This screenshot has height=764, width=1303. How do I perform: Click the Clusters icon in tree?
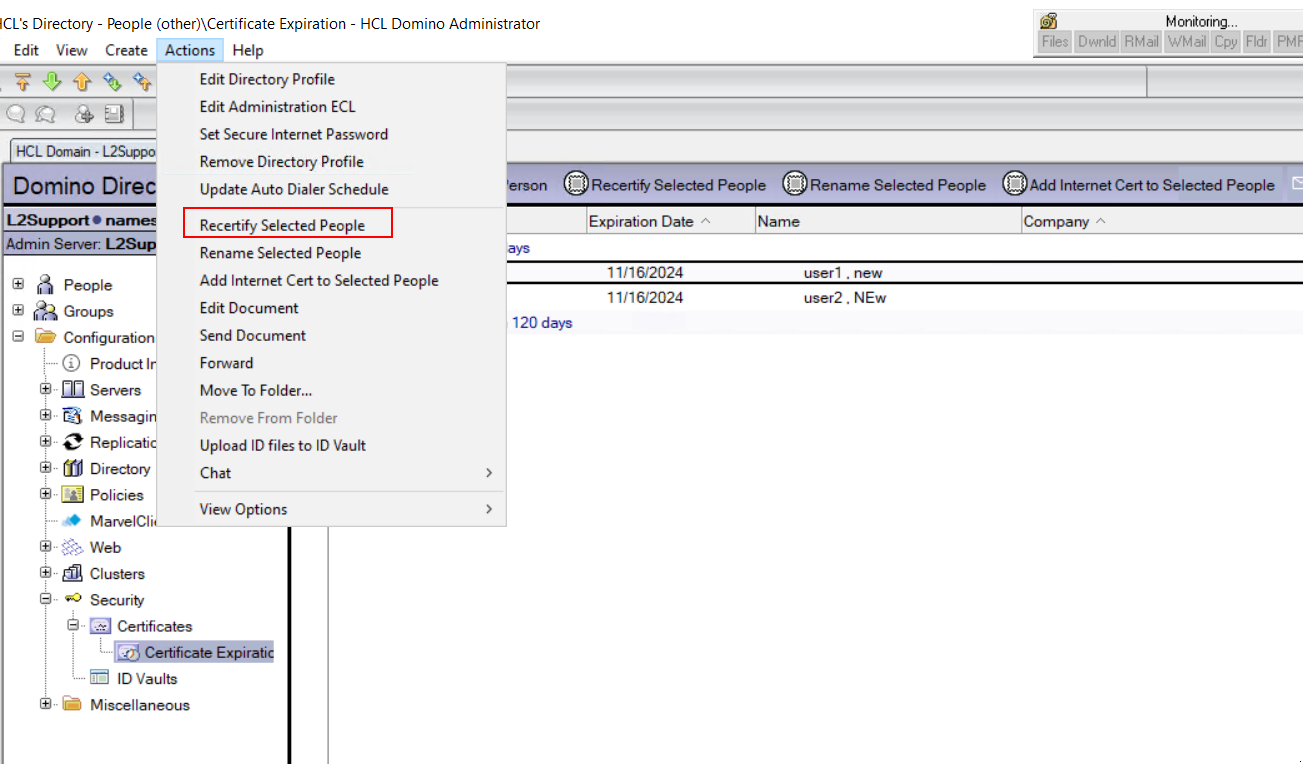tap(73, 573)
